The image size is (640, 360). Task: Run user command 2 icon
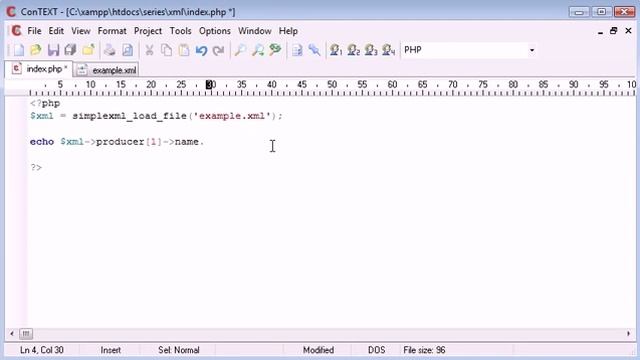[353, 50]
